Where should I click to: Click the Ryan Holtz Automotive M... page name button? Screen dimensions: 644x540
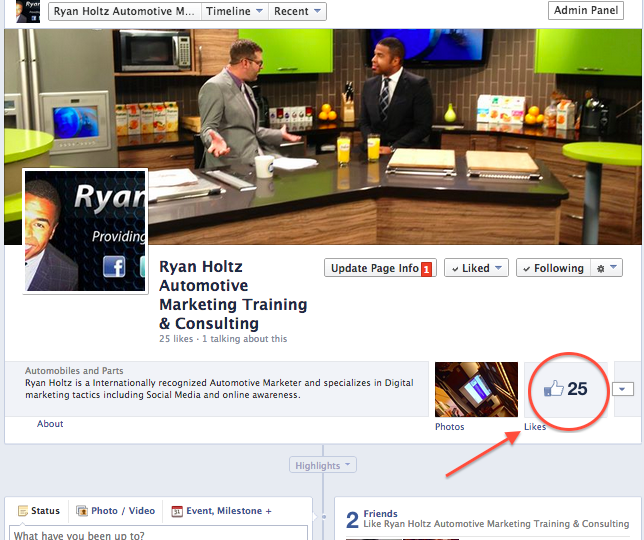pyautogui.click(x=125, y=11)
